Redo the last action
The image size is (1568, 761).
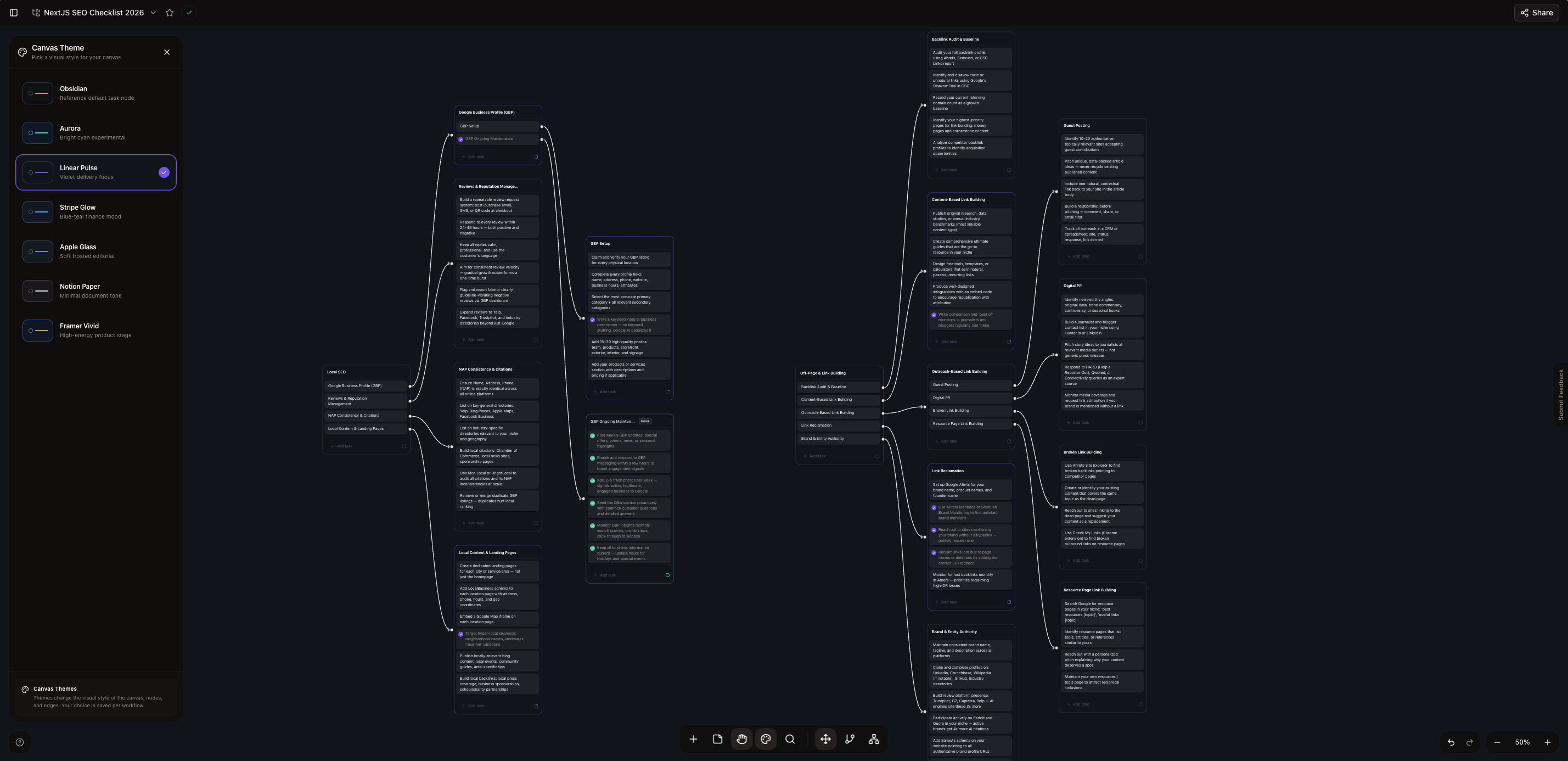coord(1469,742)
